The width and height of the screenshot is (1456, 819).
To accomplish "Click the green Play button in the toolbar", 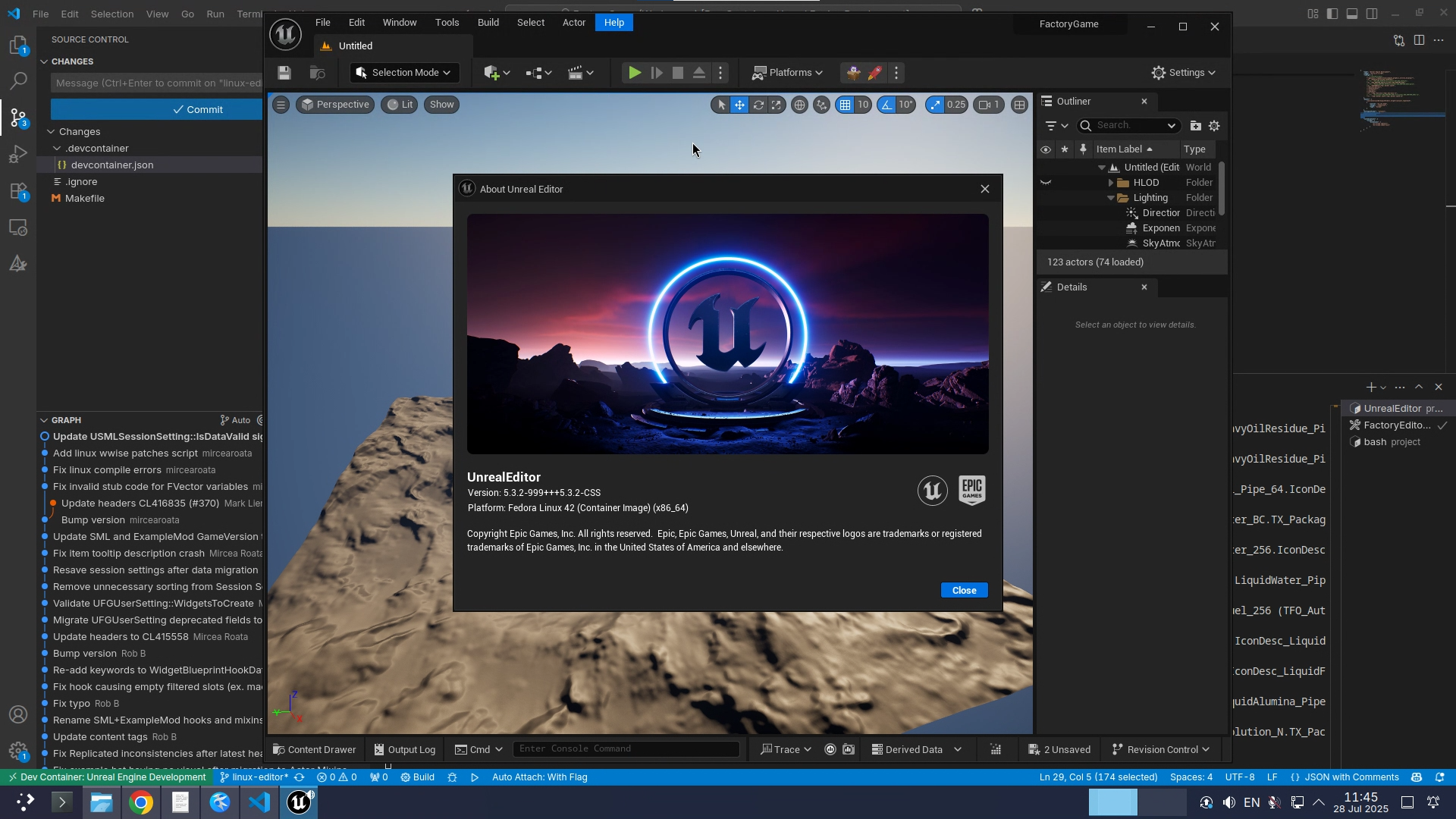I will 635,73.
